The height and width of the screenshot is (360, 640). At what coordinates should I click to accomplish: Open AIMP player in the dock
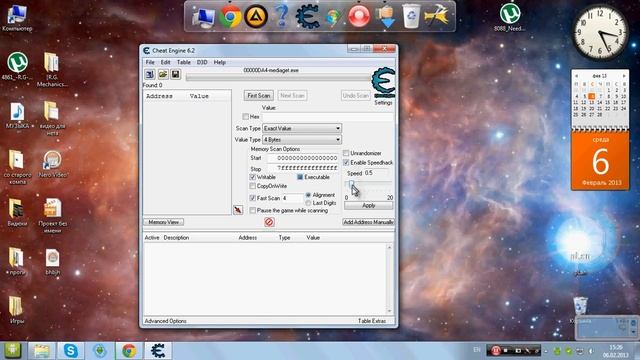[x=256, y=17]
